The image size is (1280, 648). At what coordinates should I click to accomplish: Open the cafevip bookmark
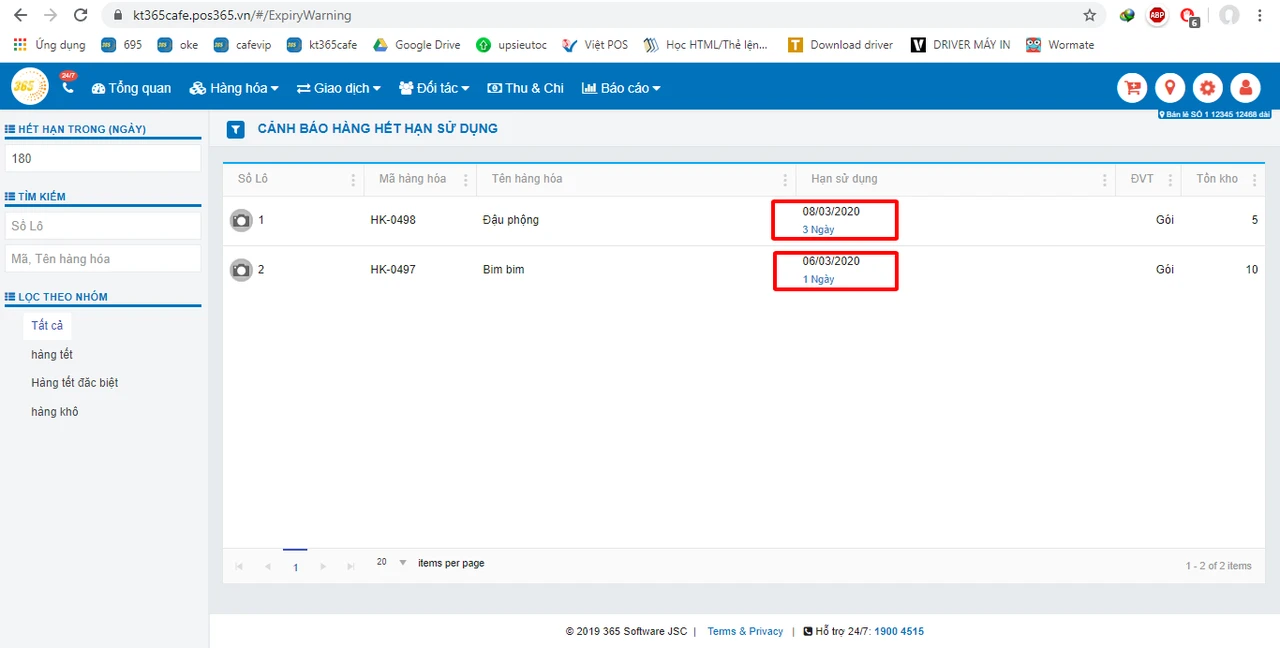tap(243, 45)
